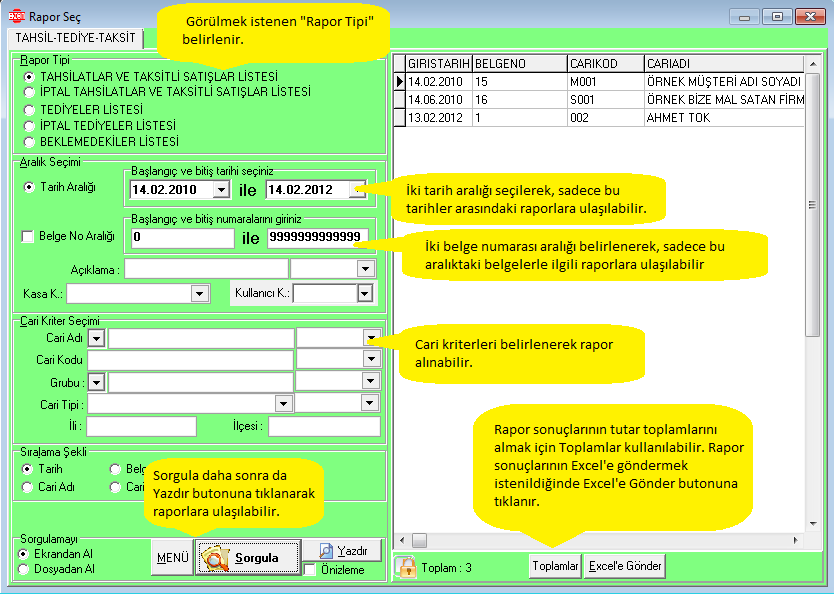Choose Tediyeler Listesi report type
Viewport: 834px width, 594px height.
pyautogui.click(x=29, y=110)
